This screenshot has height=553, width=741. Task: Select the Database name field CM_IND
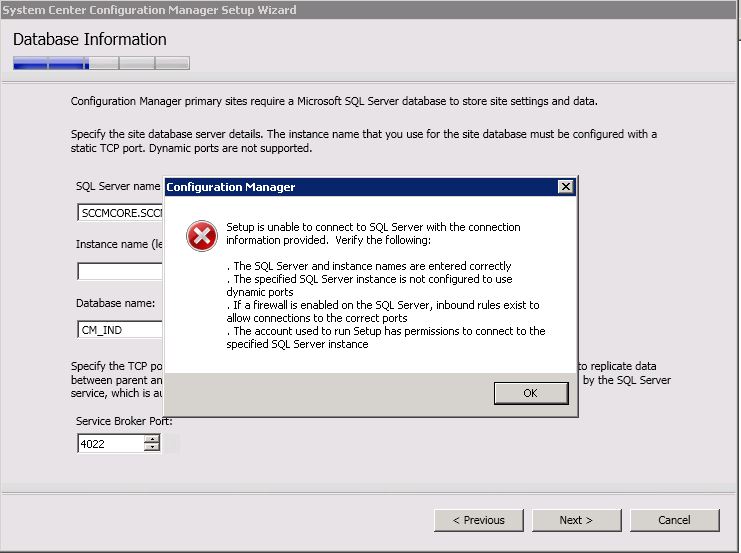tap(120, 329)
